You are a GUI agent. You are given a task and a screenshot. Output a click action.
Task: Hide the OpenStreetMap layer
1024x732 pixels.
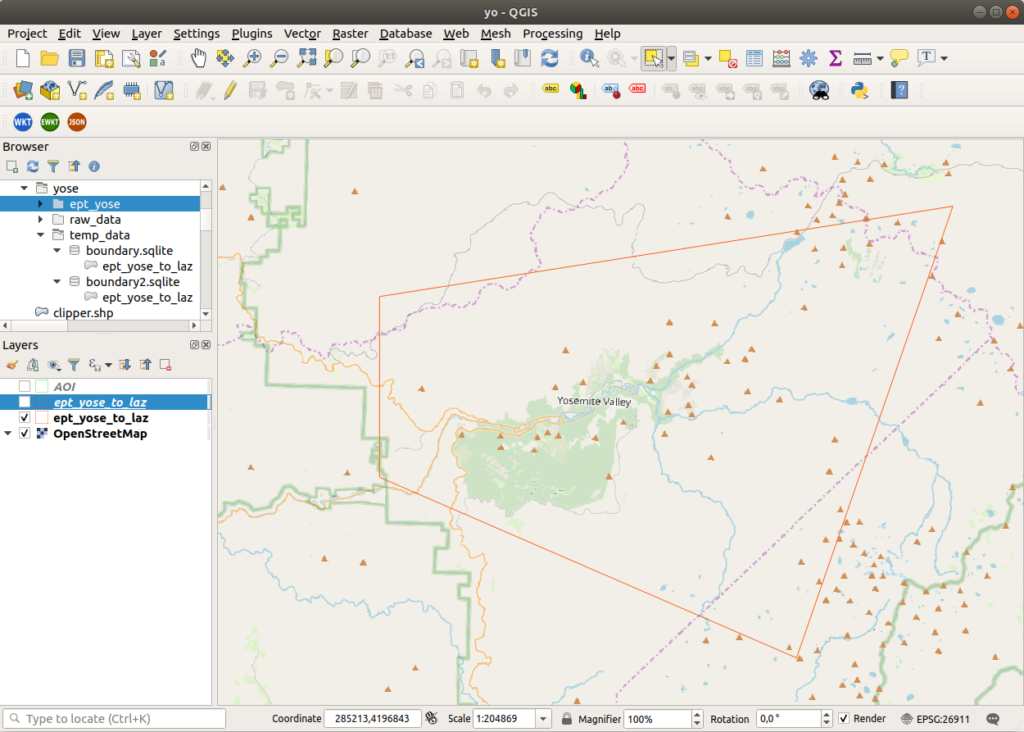[24, 433]
